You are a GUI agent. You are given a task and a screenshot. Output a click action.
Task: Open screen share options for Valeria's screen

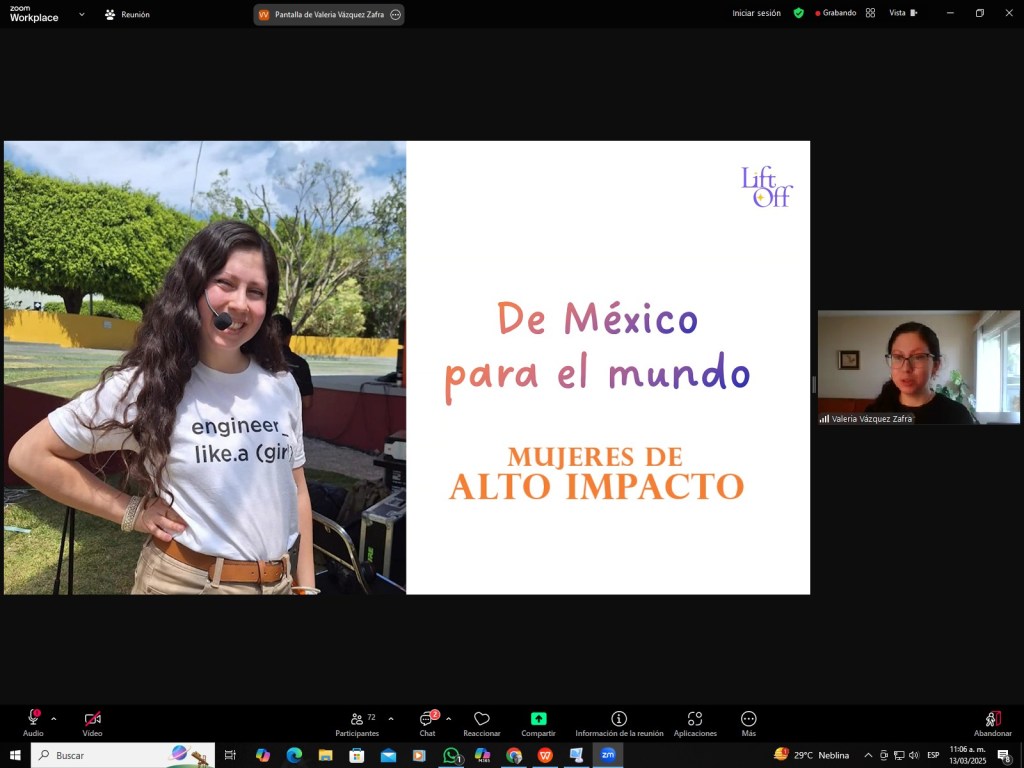tap(396, 15)
